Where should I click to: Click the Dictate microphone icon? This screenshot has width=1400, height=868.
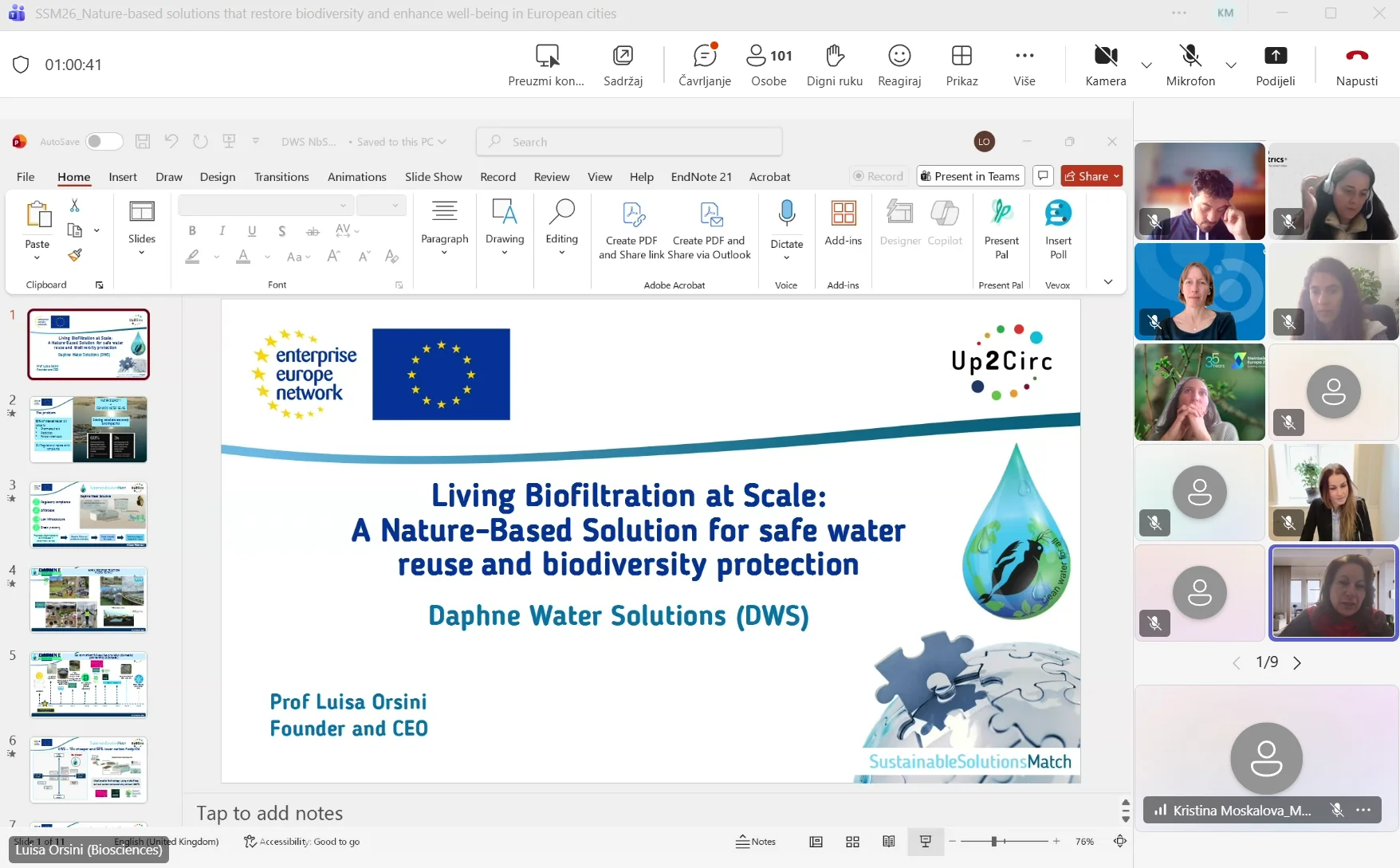click(x=786, y=214)
